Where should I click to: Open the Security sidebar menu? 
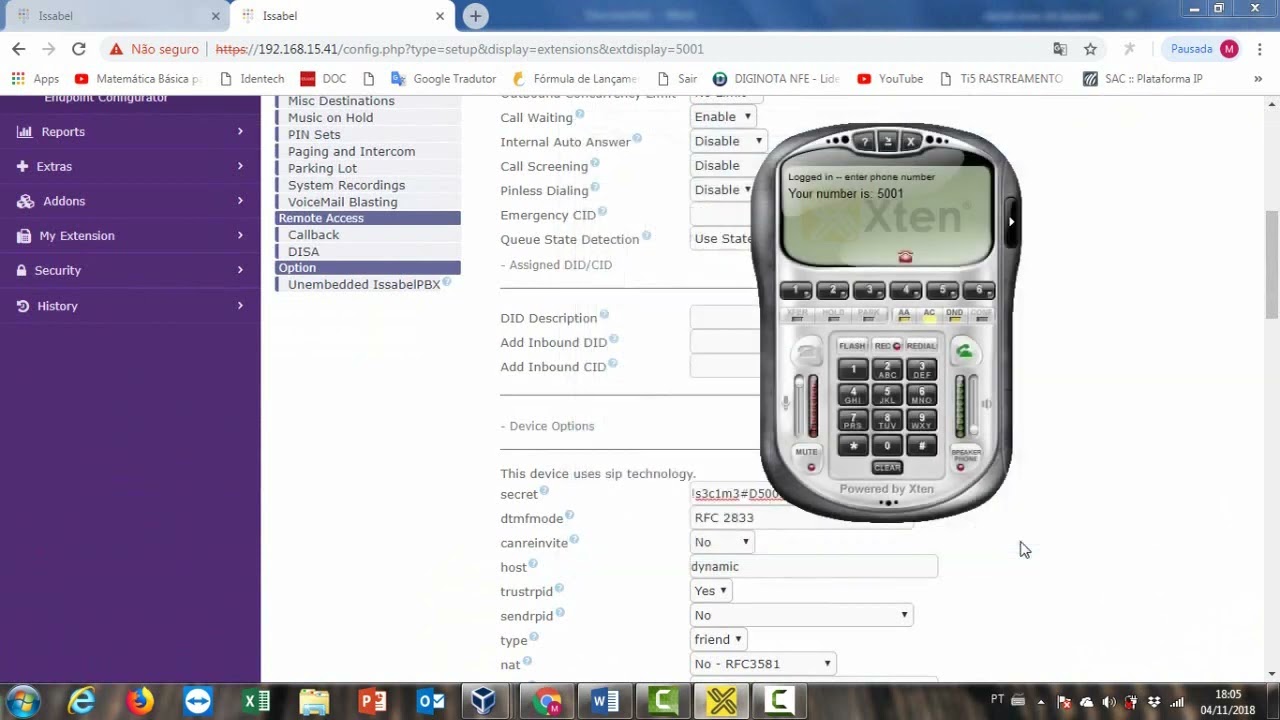130,270
